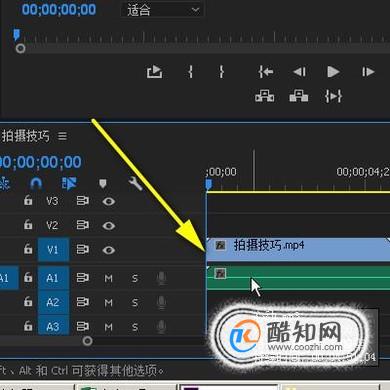Click Mark Out bracket icon
The width and height of the screenshot is (390, 390).
221,72
